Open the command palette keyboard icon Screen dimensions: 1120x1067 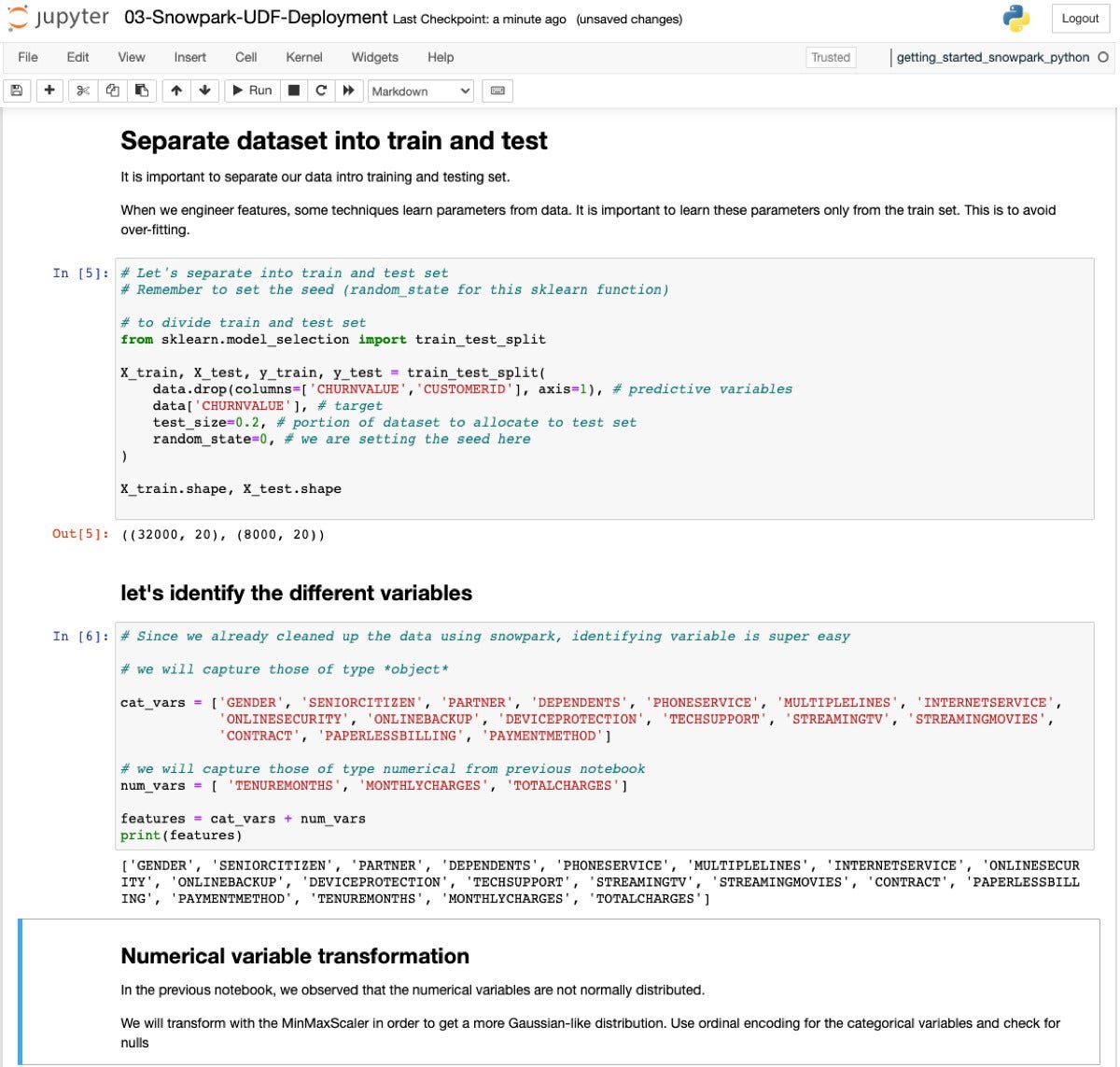497,91
